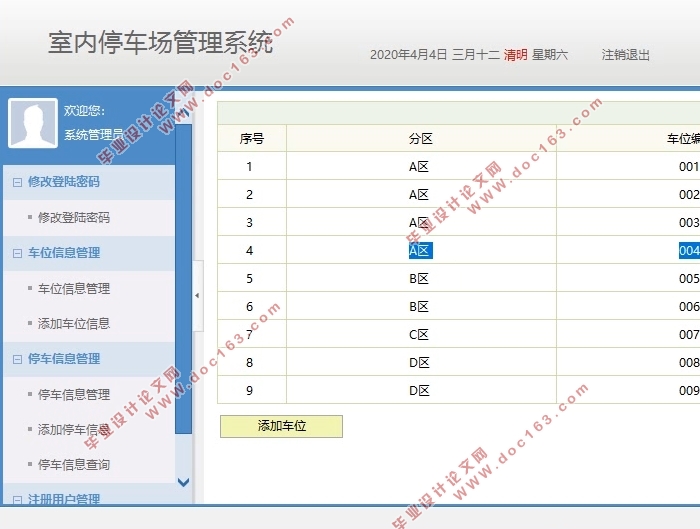This screenshot has height=529, width=700.
Task: Click the sidebar collapse arrow handle
Action: [x=197, y=296]
